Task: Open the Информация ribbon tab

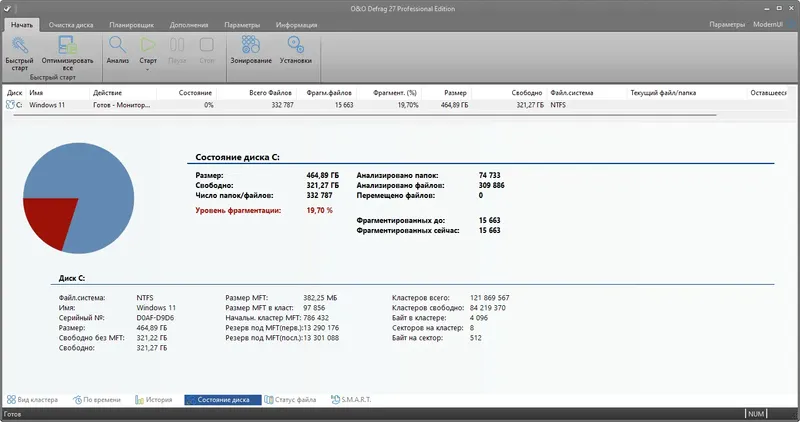Action: point(296,24)
